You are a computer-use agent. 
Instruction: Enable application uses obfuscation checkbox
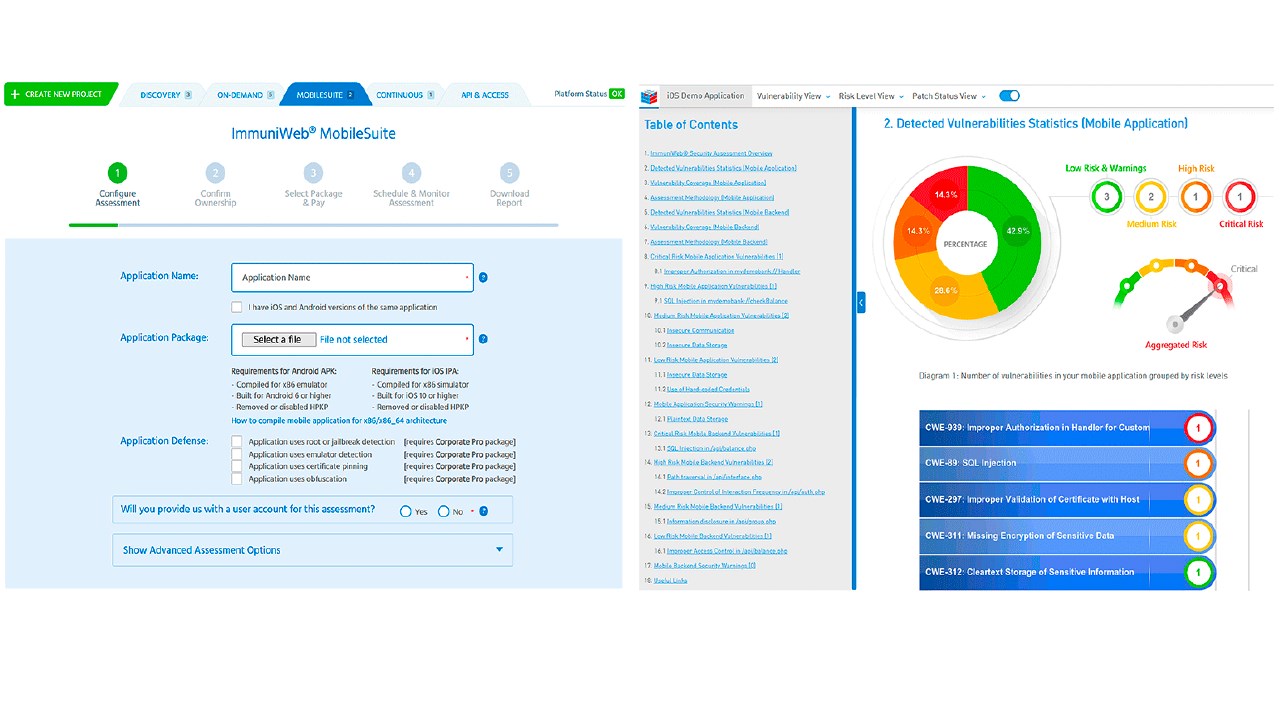pos(236,479)
